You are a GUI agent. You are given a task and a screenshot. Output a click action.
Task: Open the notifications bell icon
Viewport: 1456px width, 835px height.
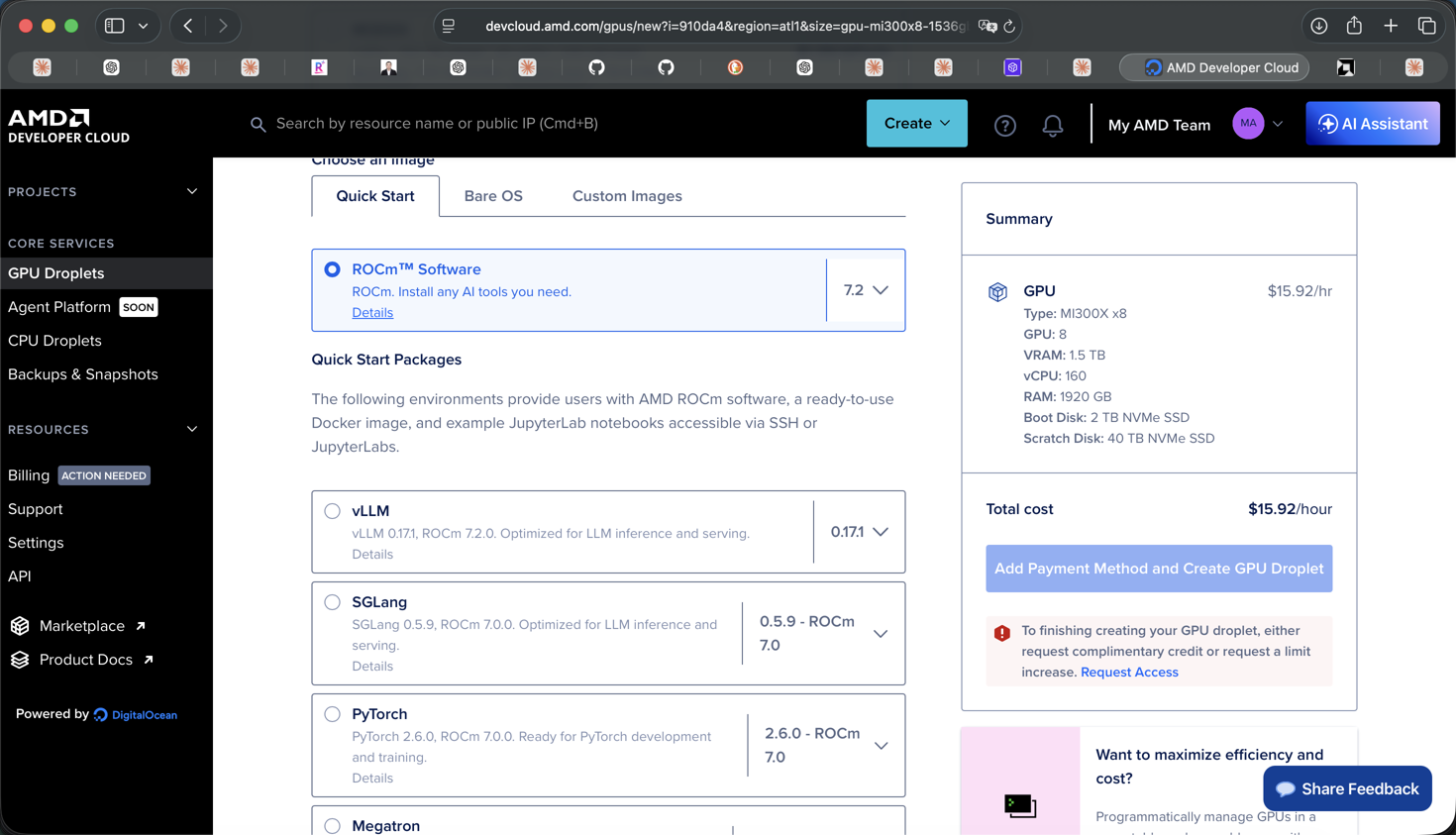tap(1053, 125)
